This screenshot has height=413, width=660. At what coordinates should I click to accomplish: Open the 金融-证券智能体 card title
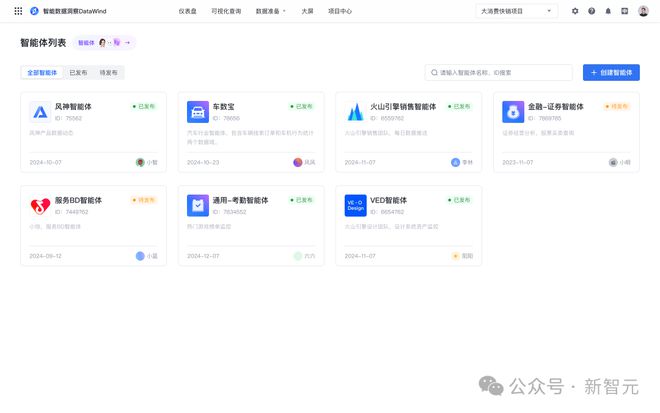pos(556,107)
